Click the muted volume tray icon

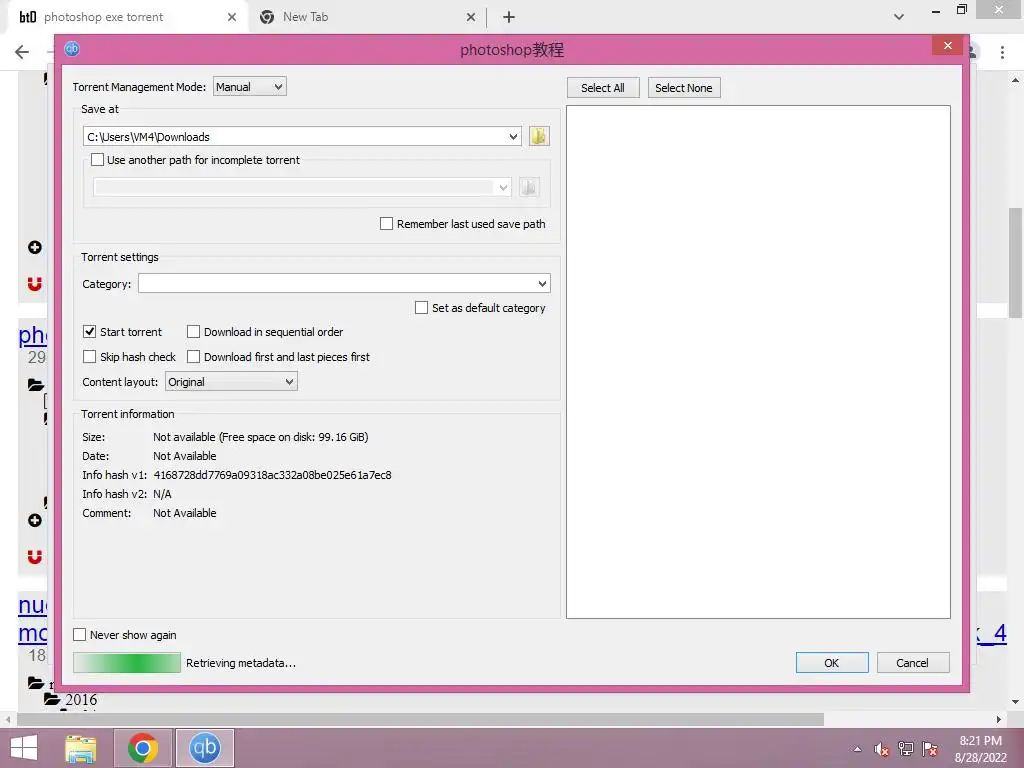(882, 749)
